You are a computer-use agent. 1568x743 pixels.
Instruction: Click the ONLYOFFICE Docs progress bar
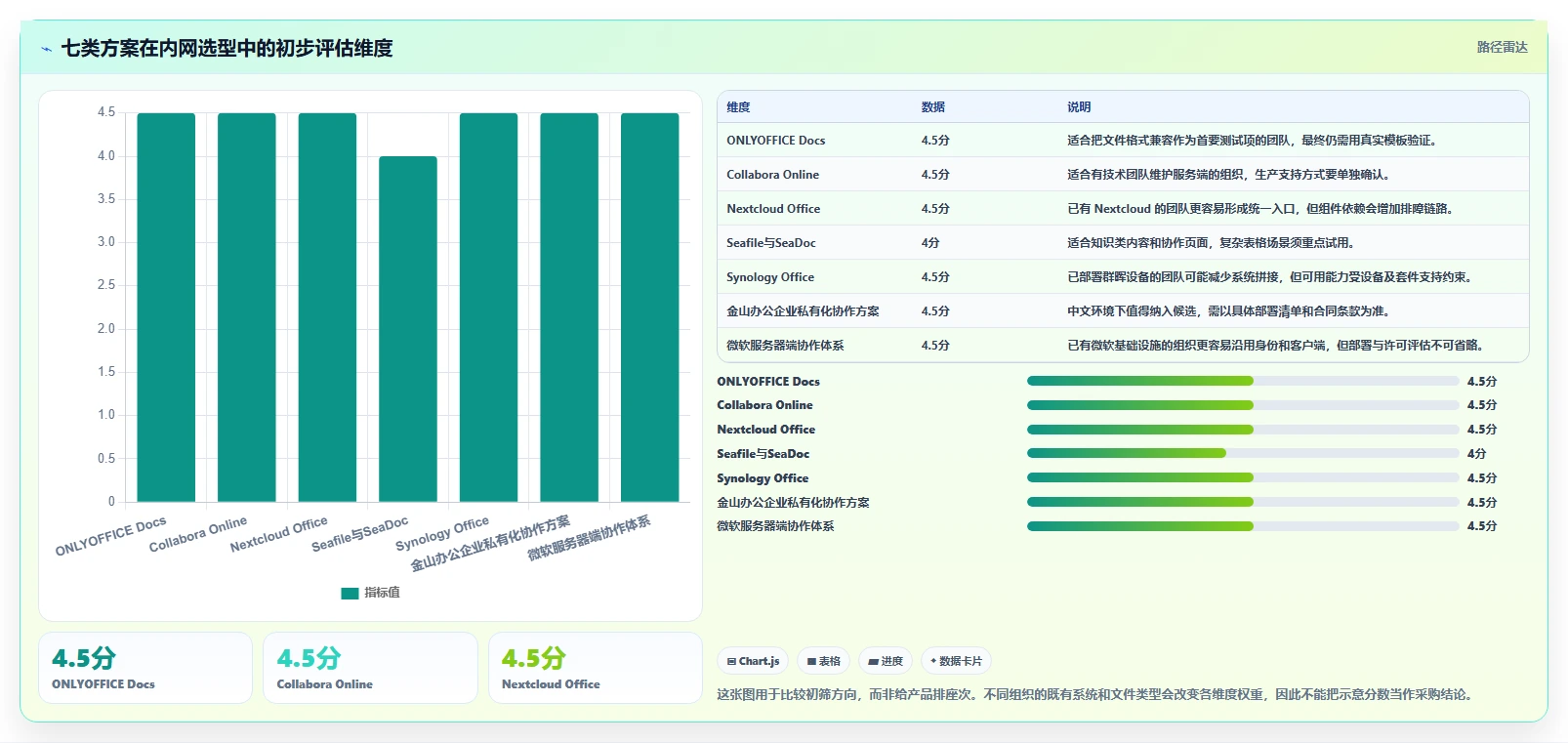coord(1243,381)
